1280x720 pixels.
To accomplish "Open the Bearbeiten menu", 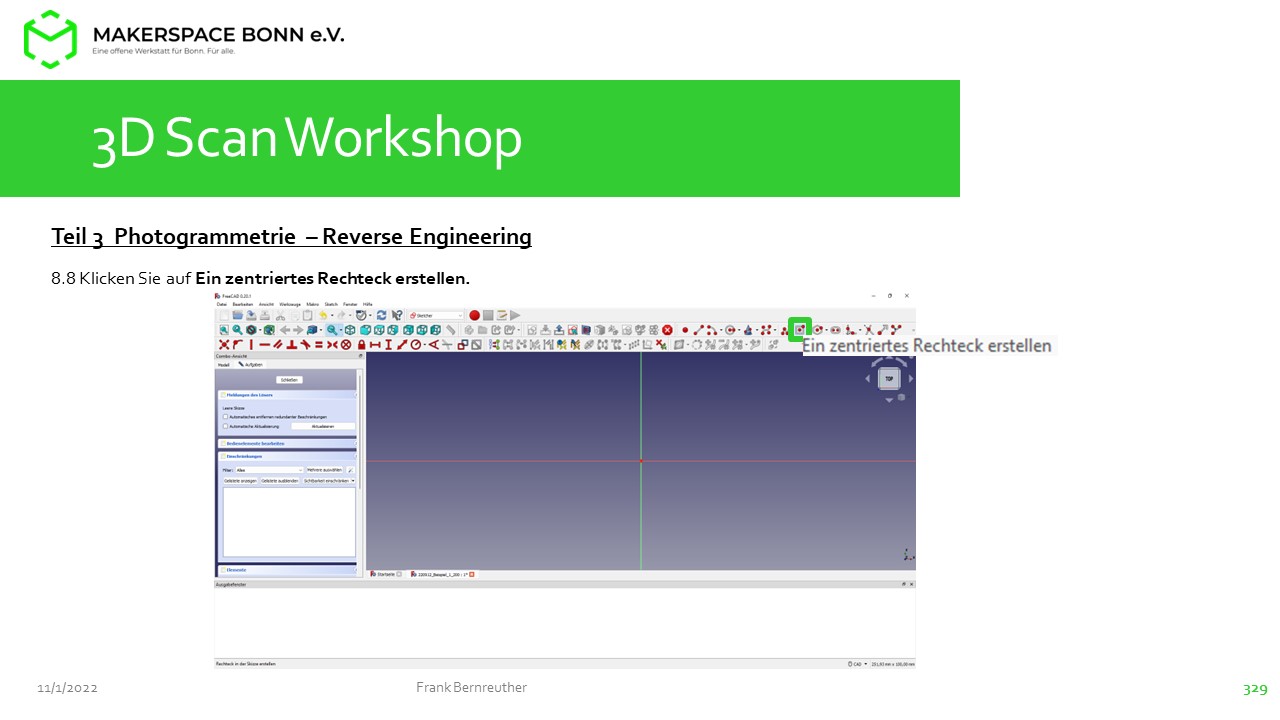I will (243, 304).
